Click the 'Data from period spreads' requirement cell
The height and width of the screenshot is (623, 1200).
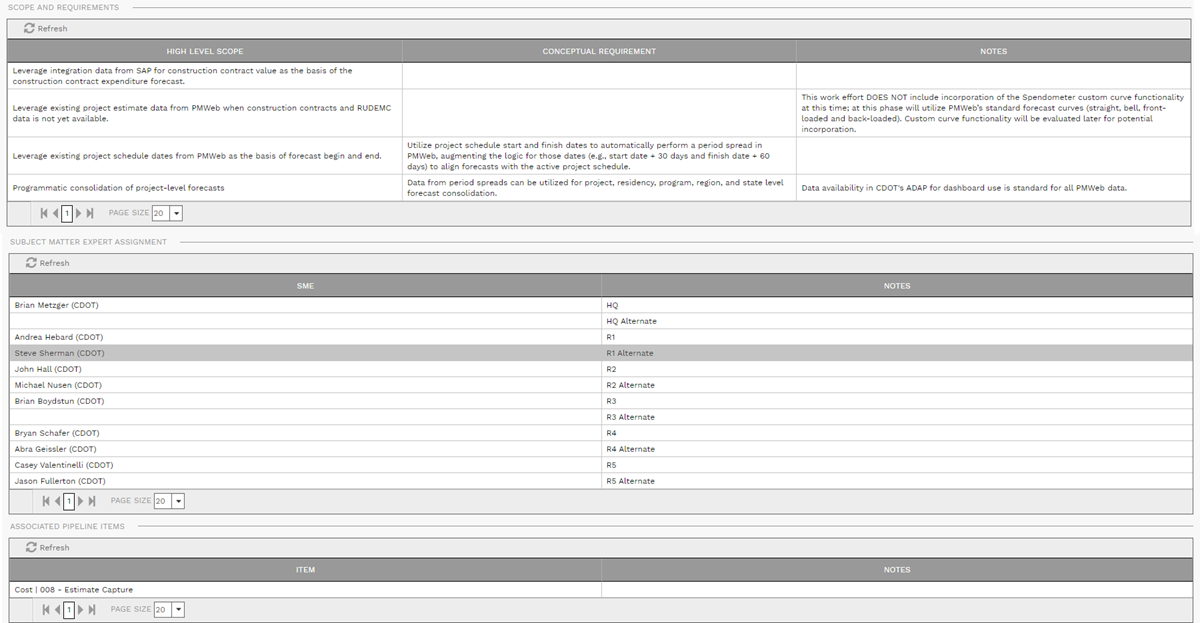[599, 188]
